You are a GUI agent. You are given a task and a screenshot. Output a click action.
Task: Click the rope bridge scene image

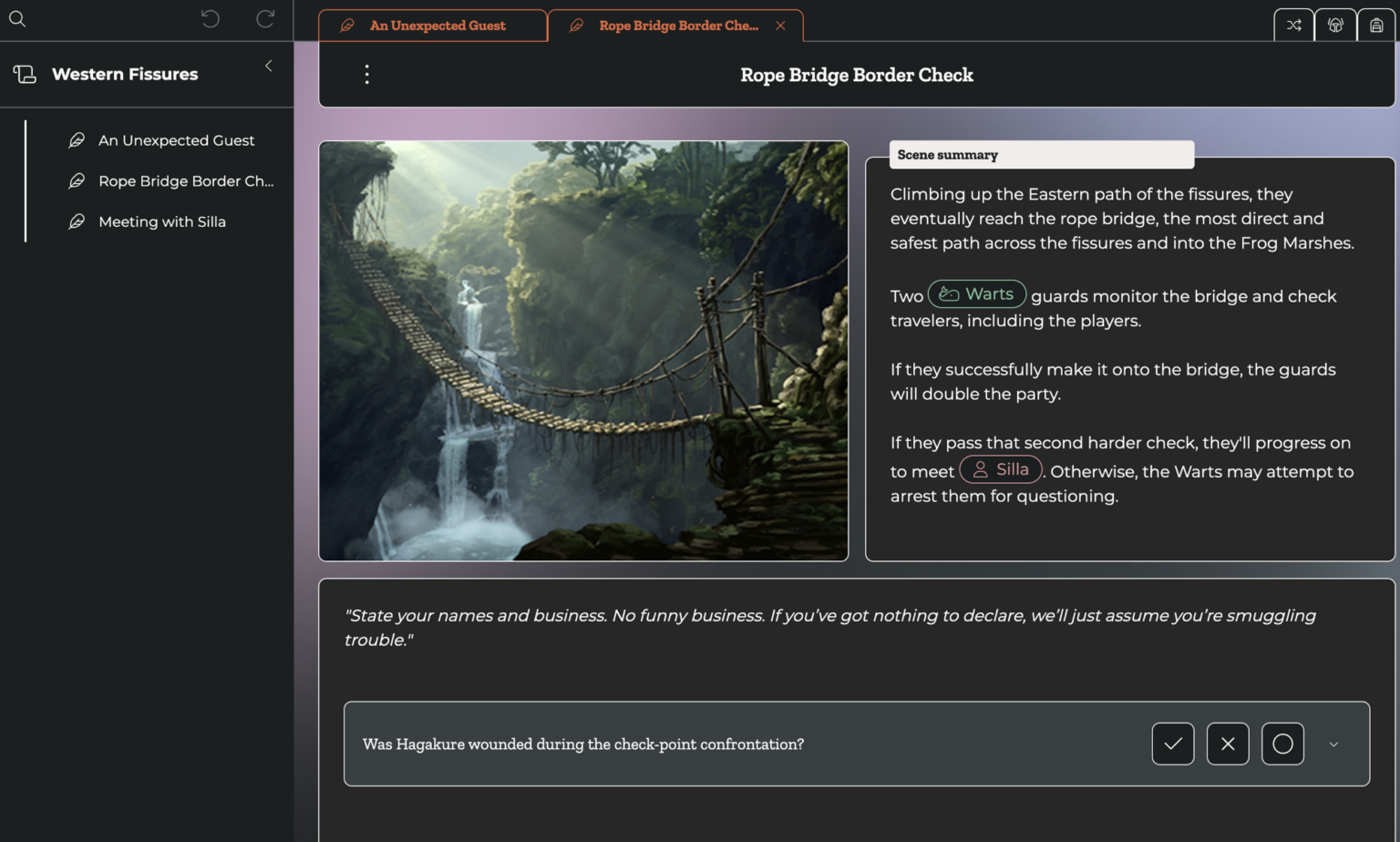(x=583, y=351)
